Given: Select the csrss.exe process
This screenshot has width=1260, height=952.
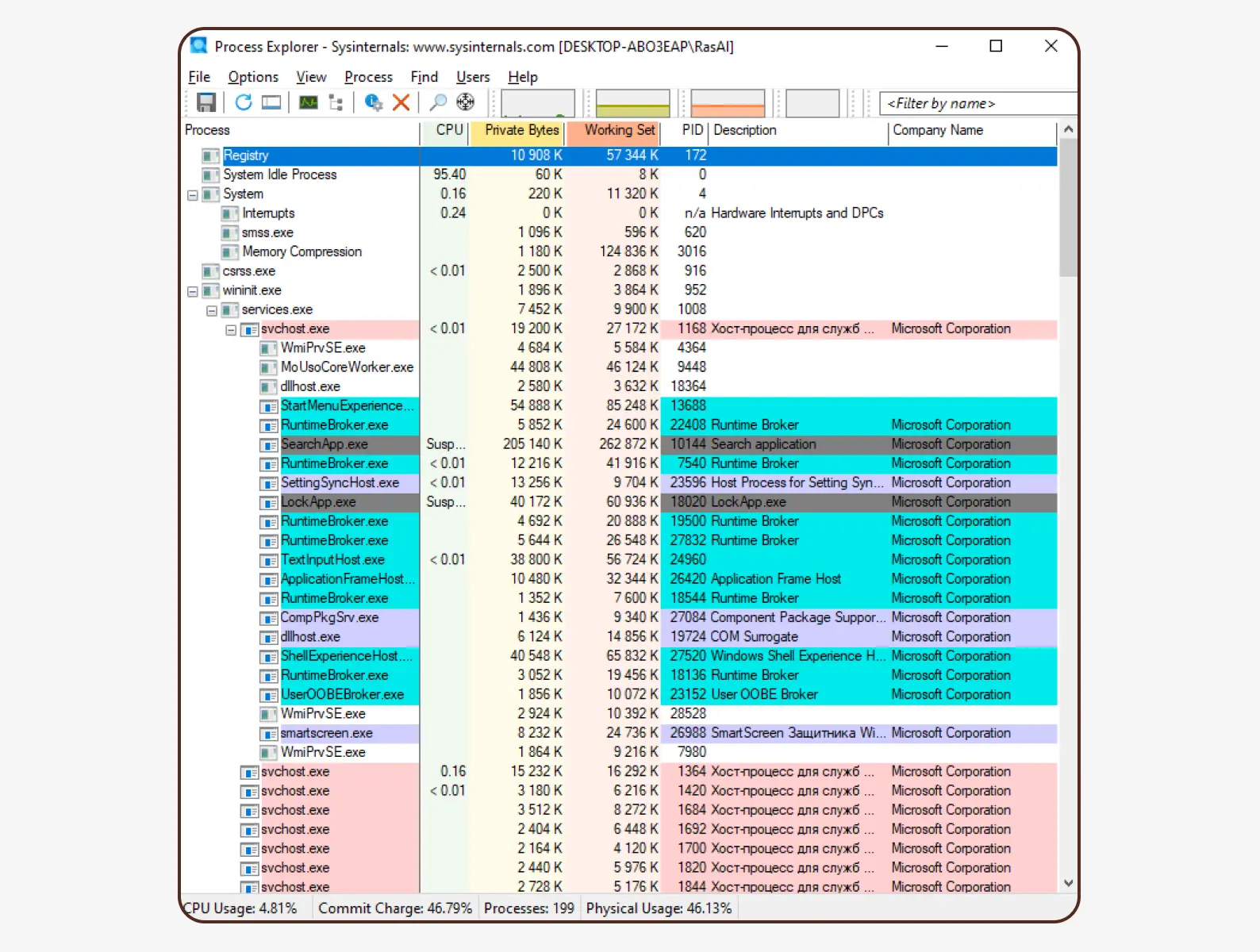Looking at the screenshot, I should coord(620,271).
